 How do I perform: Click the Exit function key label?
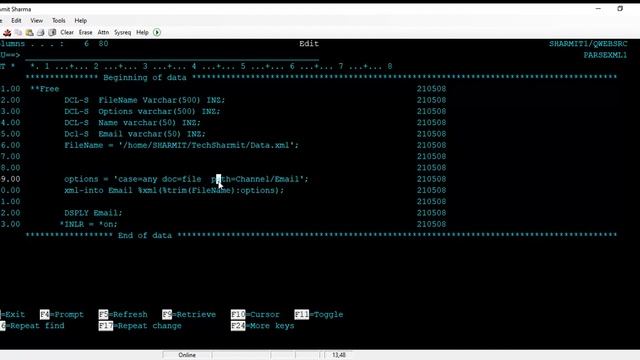tap(13, 315)
